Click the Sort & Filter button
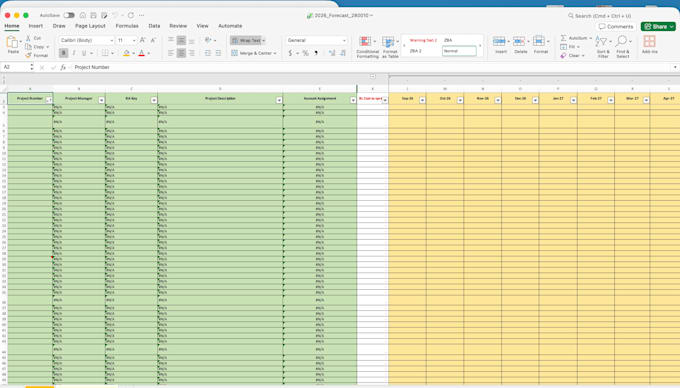This screenshot has width=680, height=388. tap(603, 47)
